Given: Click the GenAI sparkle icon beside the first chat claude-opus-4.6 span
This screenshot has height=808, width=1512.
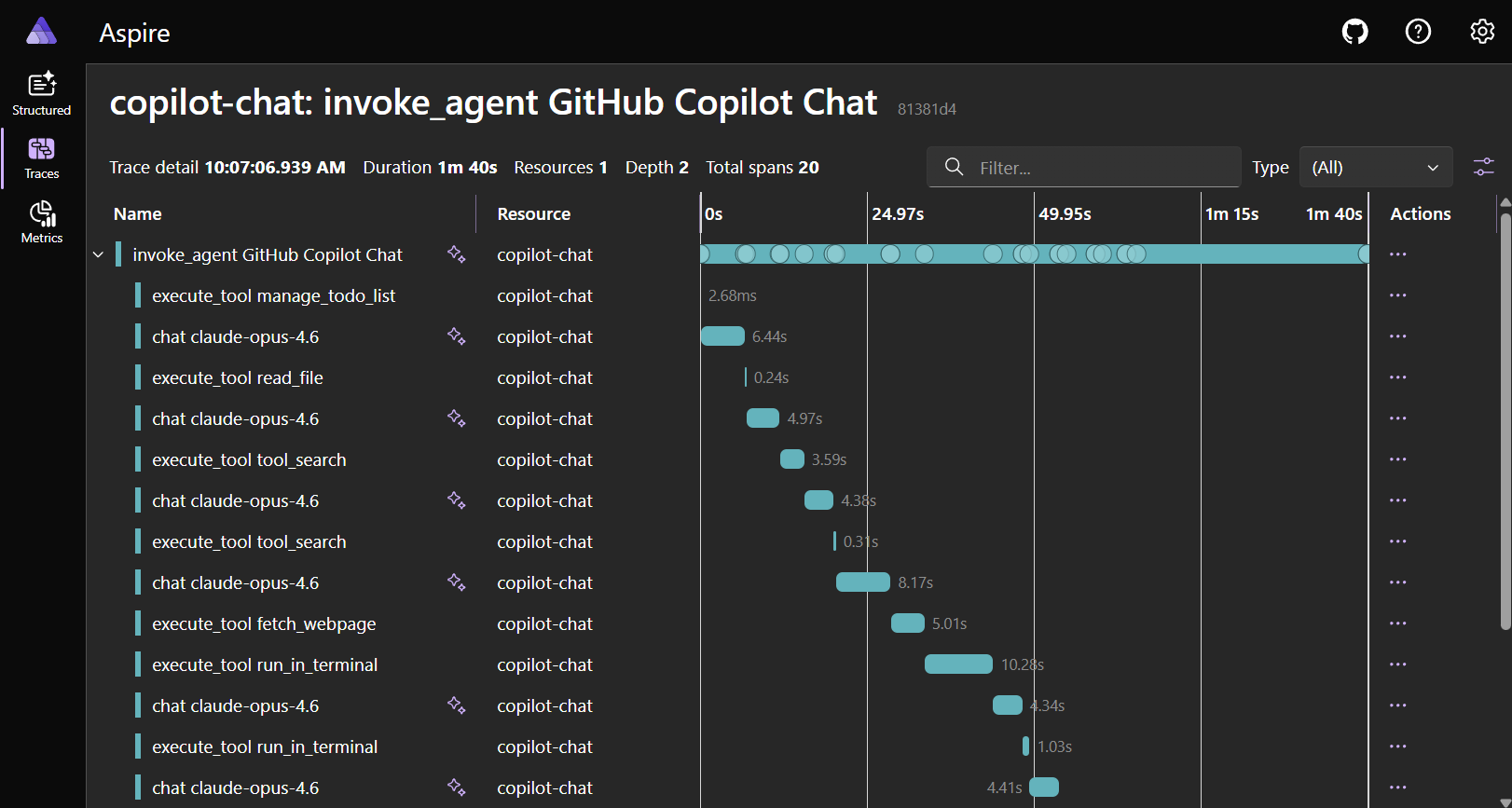Looking at the screenshot, I should click(457, 336).
